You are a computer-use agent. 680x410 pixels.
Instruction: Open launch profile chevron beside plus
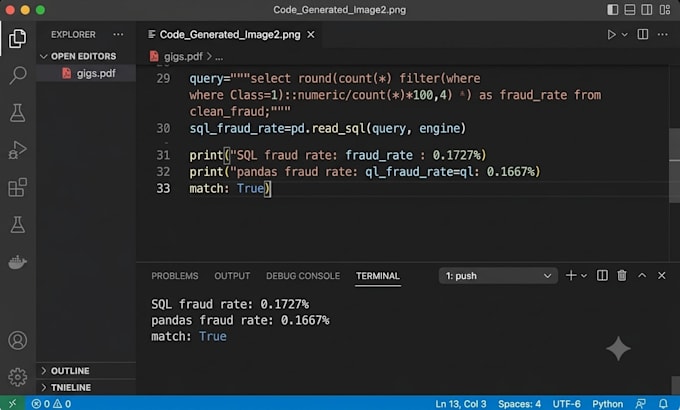point(584,276)
